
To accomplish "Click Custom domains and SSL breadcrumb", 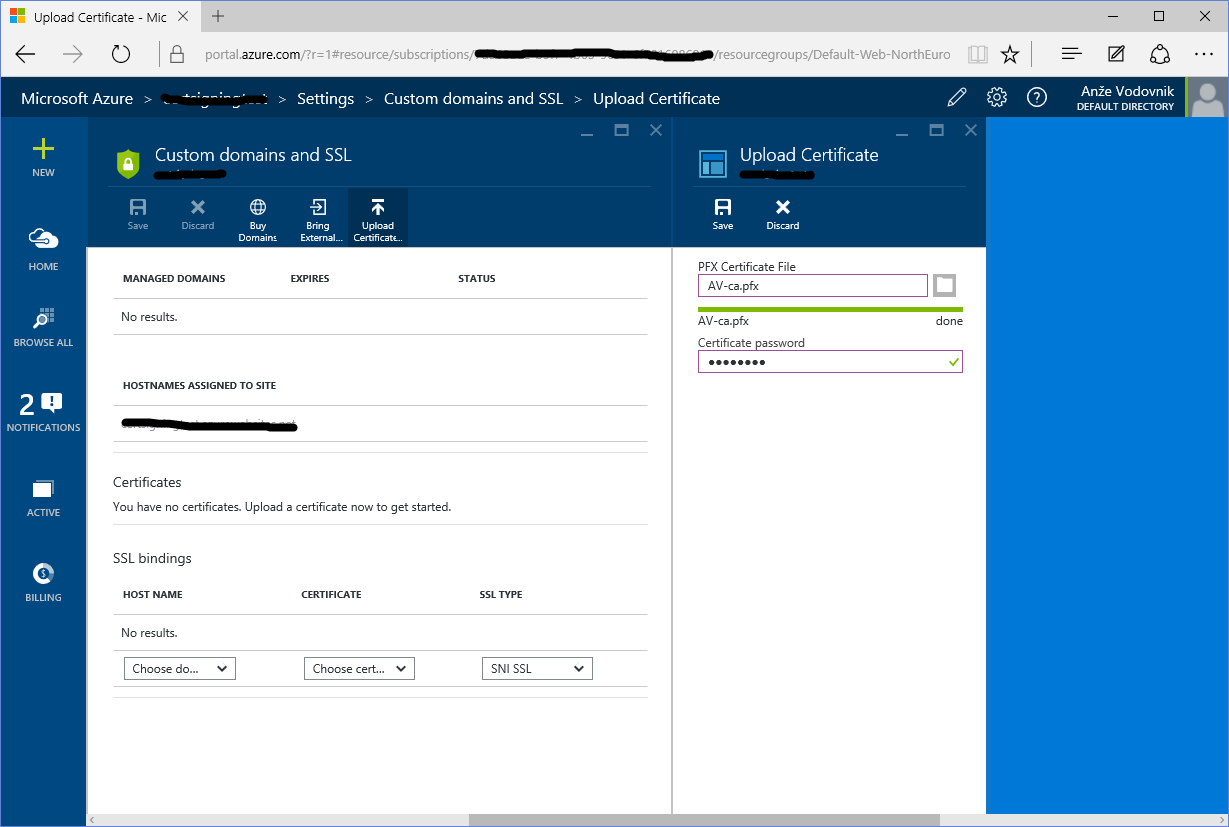I will (474, 98).
